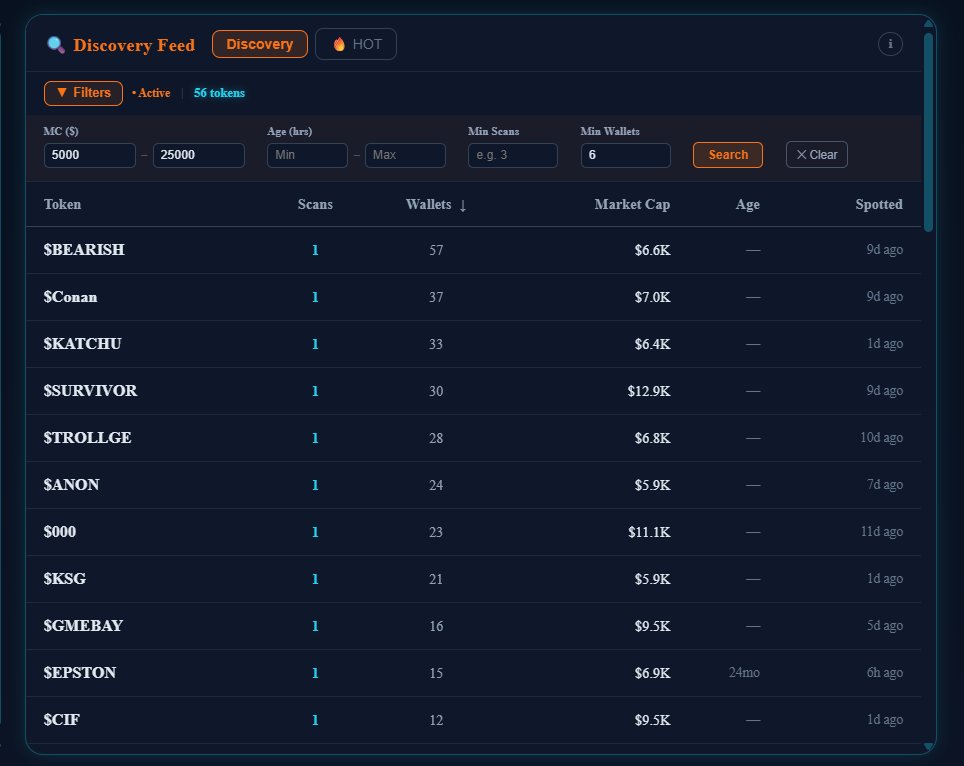Open the $CIF token row

[x=473, y=720]
